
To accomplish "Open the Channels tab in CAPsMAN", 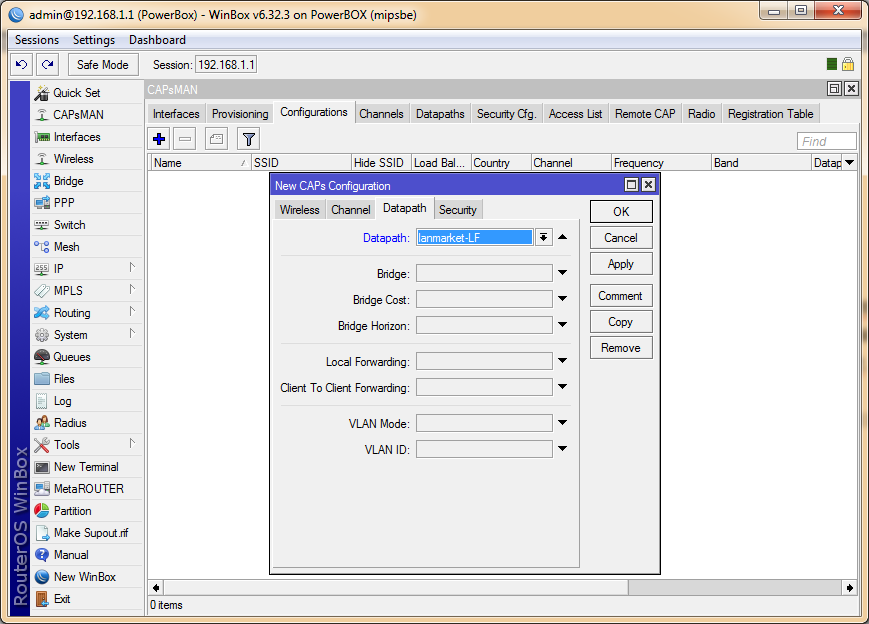I will tap(381, 114).
